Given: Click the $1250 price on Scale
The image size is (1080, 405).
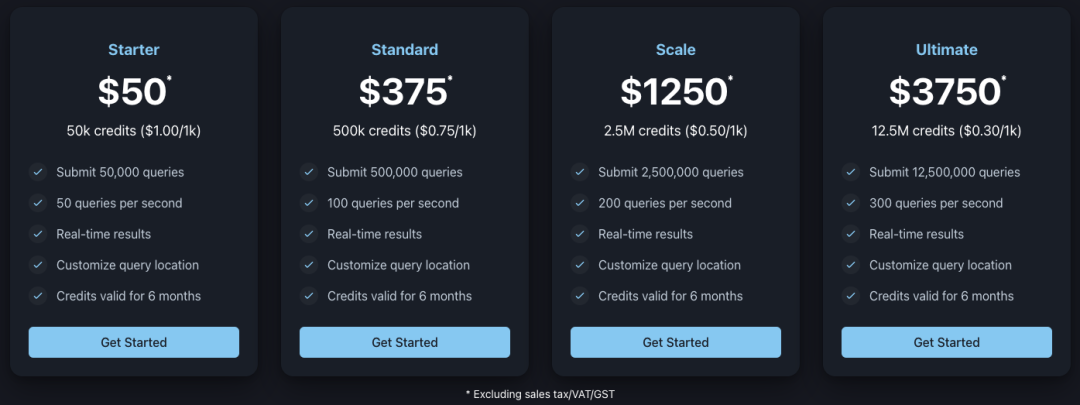Looking at the screenshot, I should point(674,92).
